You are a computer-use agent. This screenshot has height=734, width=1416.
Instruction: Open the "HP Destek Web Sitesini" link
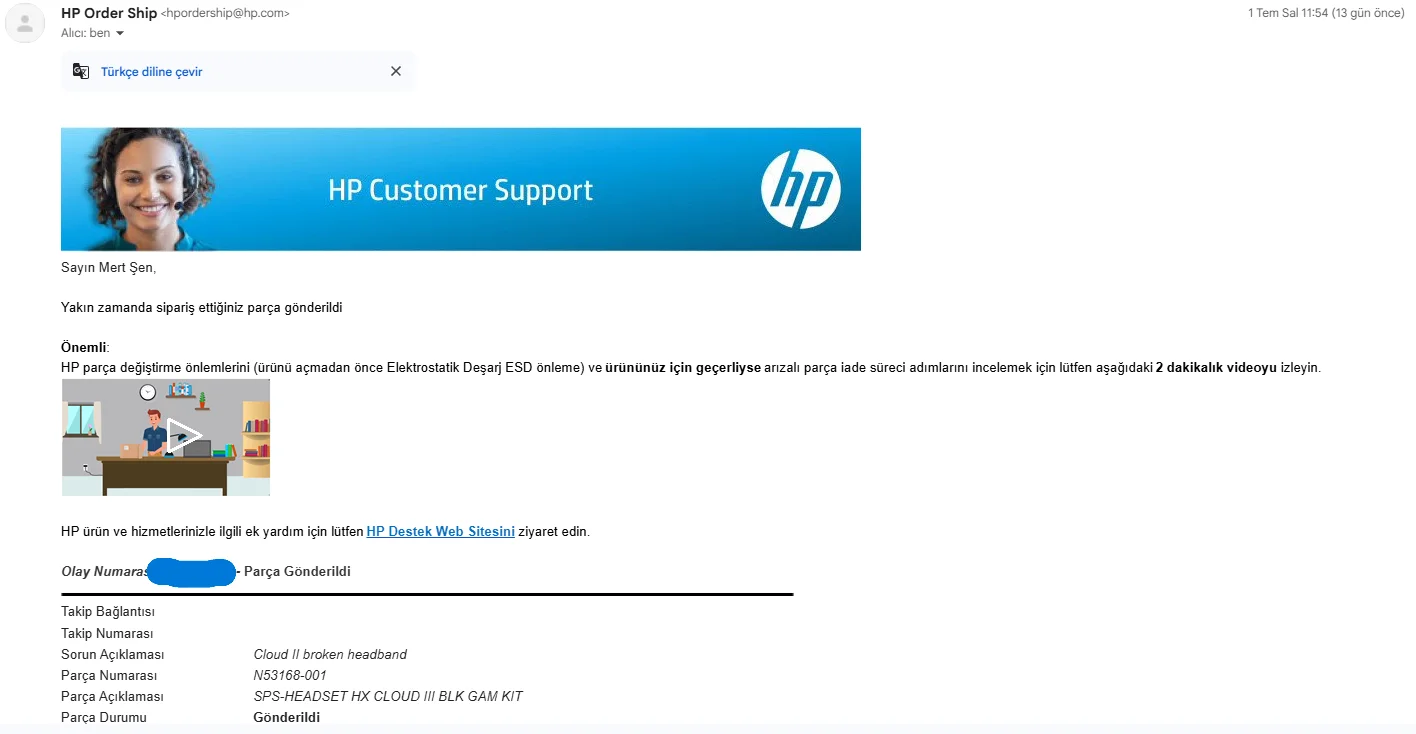(440, 532)
